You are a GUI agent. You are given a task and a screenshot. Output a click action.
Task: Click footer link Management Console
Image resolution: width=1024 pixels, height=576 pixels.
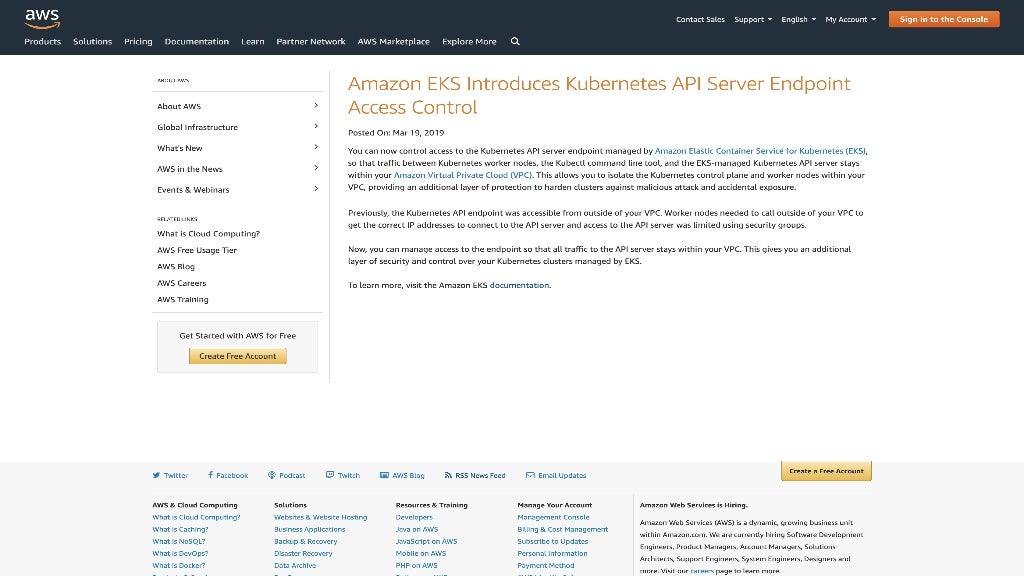tap(553, 517)
